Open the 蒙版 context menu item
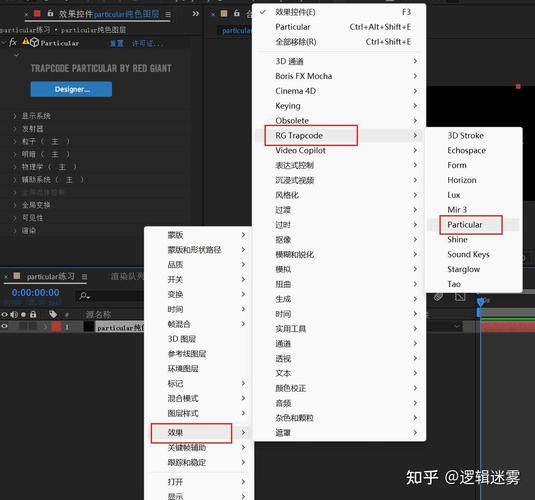The width and height of the screenshot is (535, 500). tap(199, 235)
